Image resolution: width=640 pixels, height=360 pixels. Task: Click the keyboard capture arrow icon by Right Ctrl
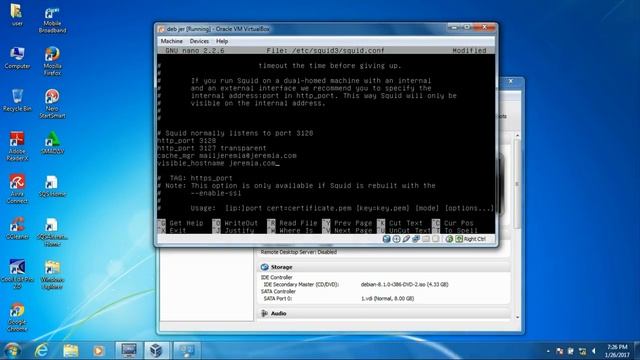pos(459,239)
